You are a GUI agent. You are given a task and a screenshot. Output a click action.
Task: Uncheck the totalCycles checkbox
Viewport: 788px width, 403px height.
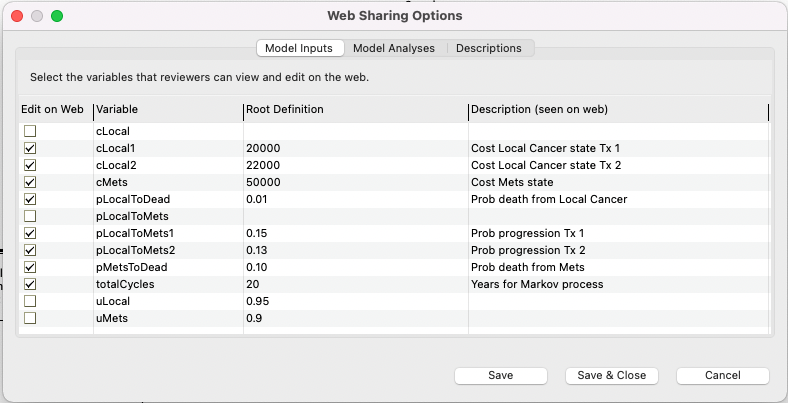[x=30, y=284]
